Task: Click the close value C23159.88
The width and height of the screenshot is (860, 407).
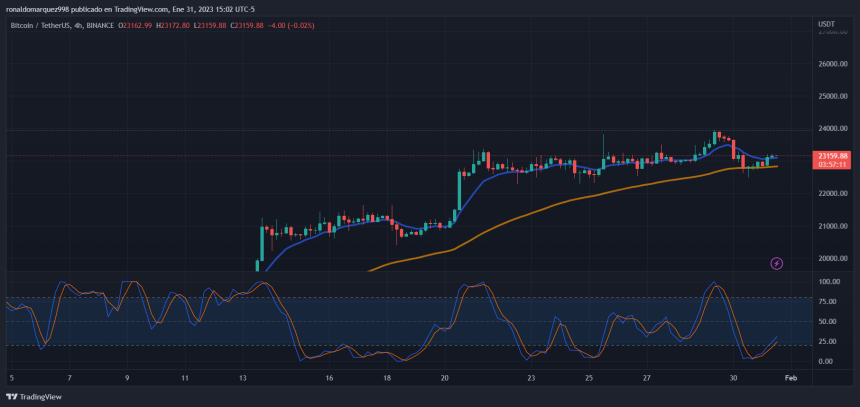Action: (247, 25)
